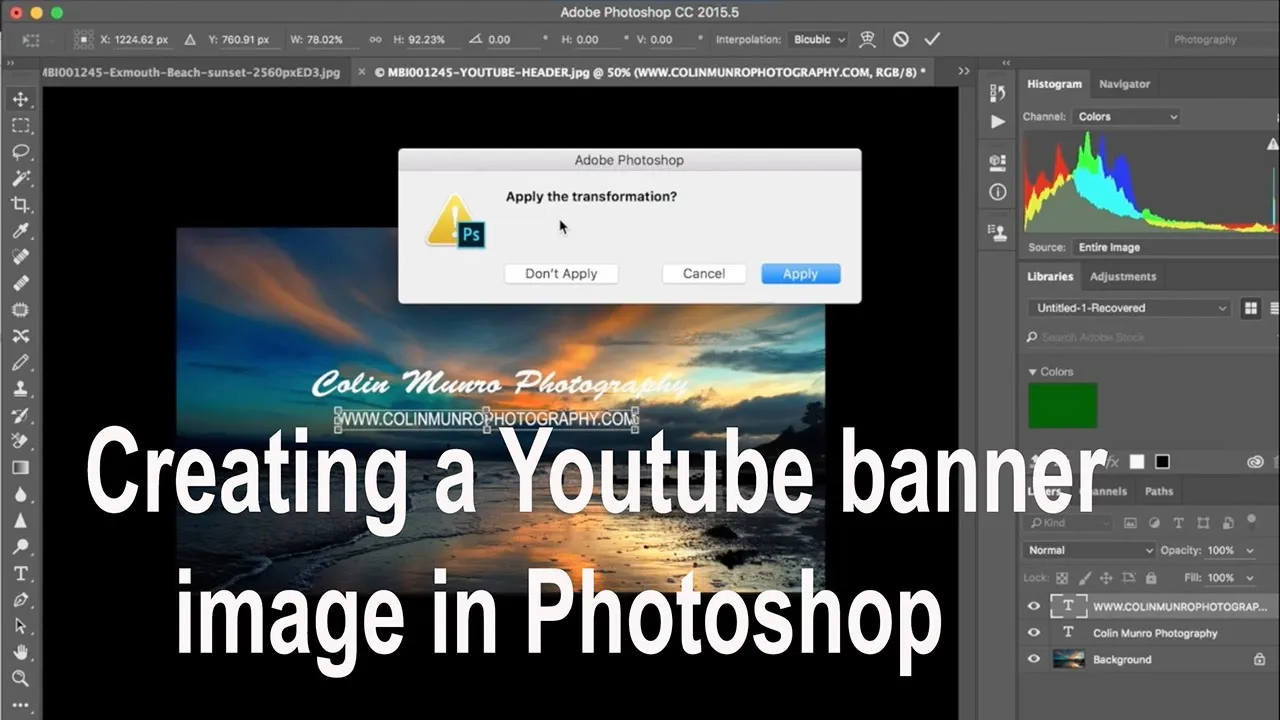
Task: Open the Actions panel play icon
Action: pos(998,122)
